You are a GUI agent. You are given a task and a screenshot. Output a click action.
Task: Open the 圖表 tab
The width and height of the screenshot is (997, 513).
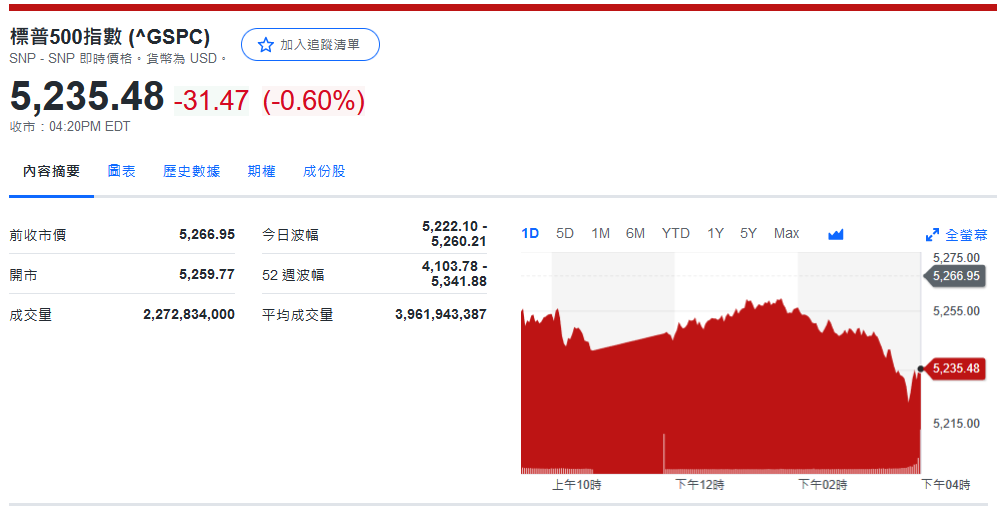point(122,171)
